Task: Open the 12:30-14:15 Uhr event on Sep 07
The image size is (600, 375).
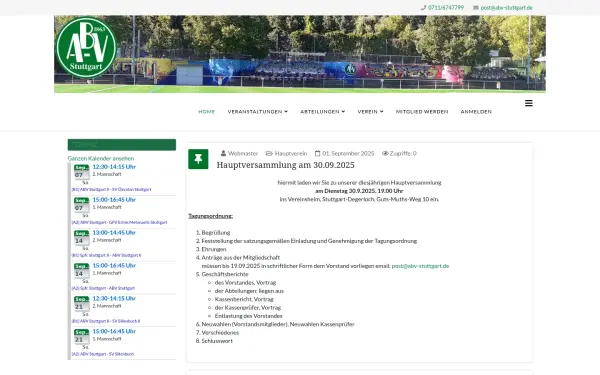Action: click(114, 167)
